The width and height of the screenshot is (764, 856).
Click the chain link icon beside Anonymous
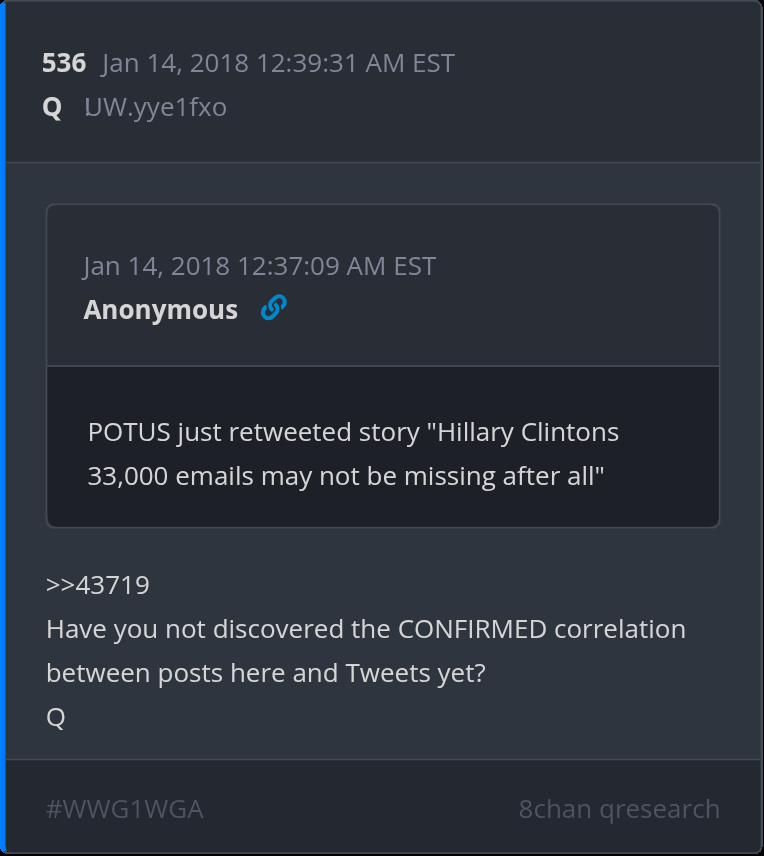point(273,309)
